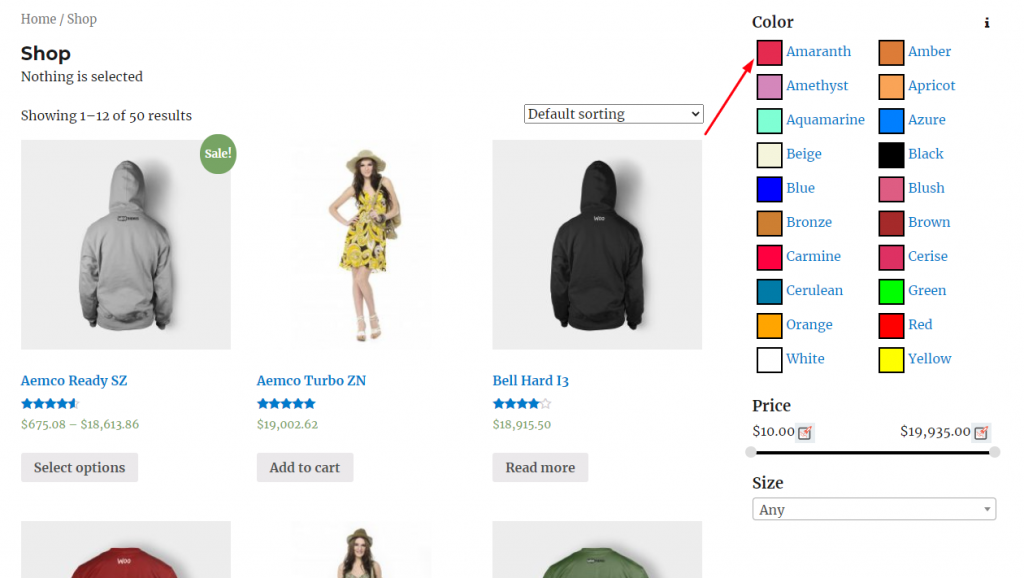Image resolution: width=1024 pixels, height=578 pixels.
Task: Click Read more under Bell Hard I3
Action: coord(540,467)
